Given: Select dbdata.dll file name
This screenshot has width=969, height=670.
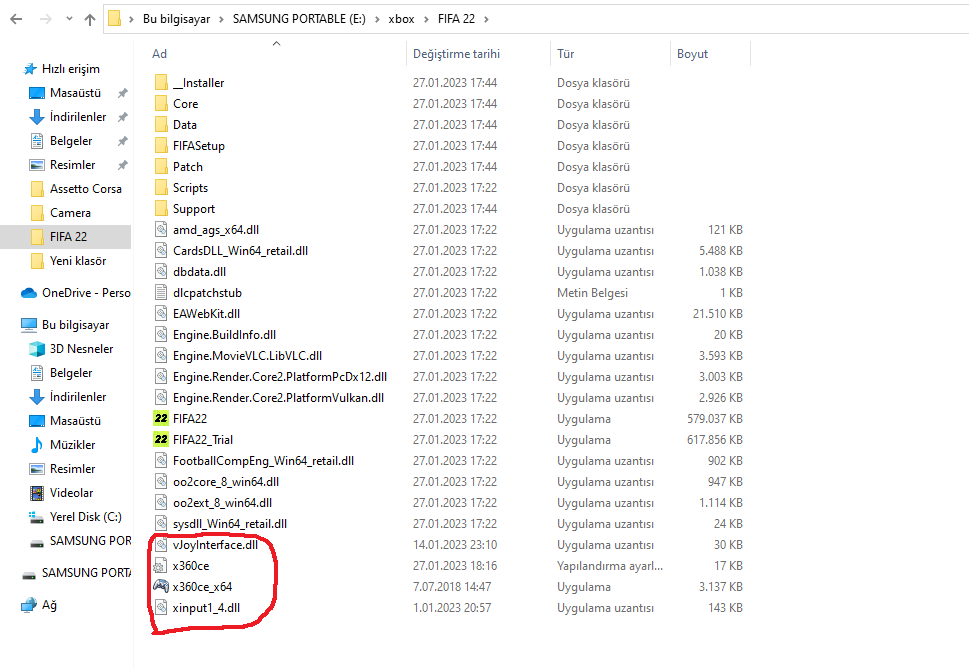Looking at the screenshot, I should click(x=199, y=272).
